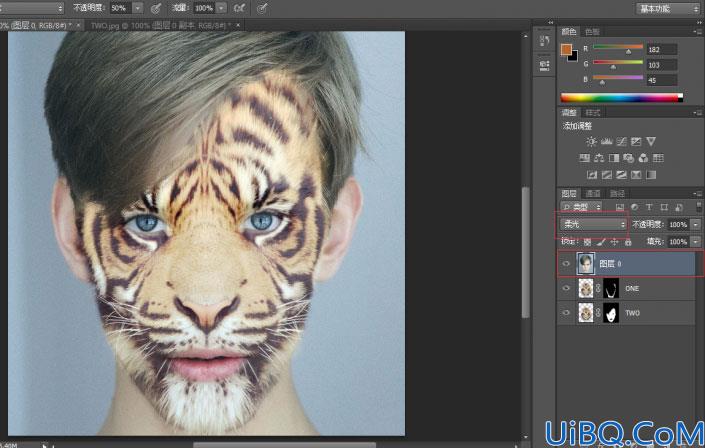Add a Selective Color adjustment layer
The height and width of the screenshot is (448, 705).
point(636,175)
